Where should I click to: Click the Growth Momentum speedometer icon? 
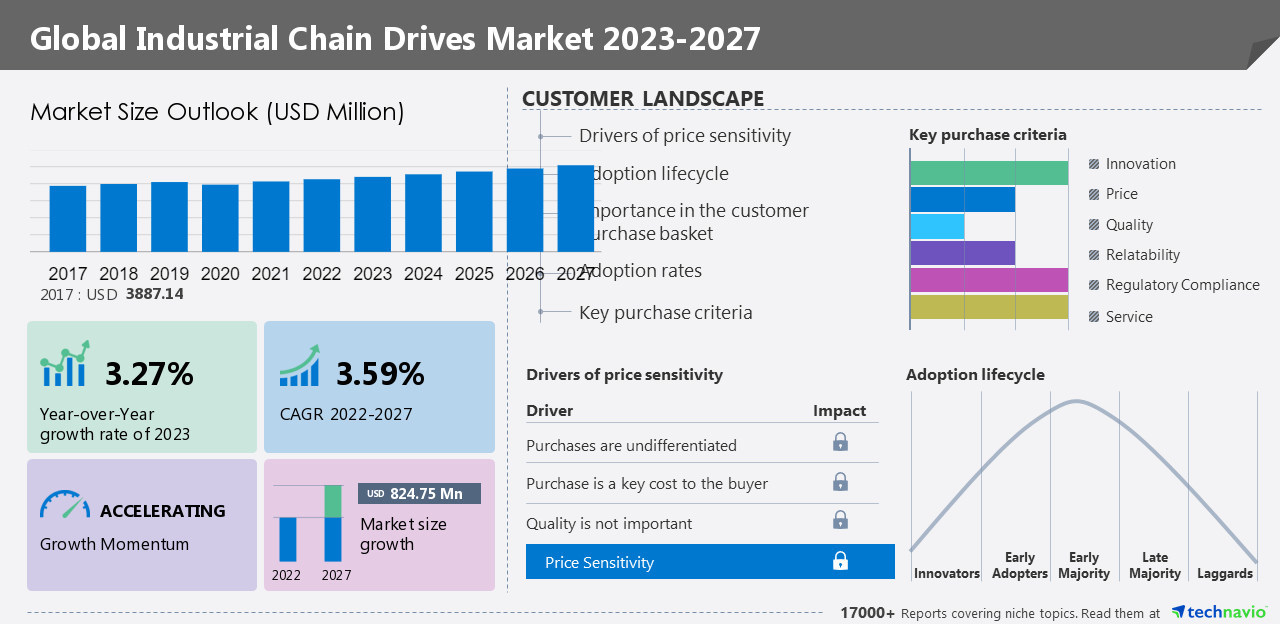click(x=65, y=503)
